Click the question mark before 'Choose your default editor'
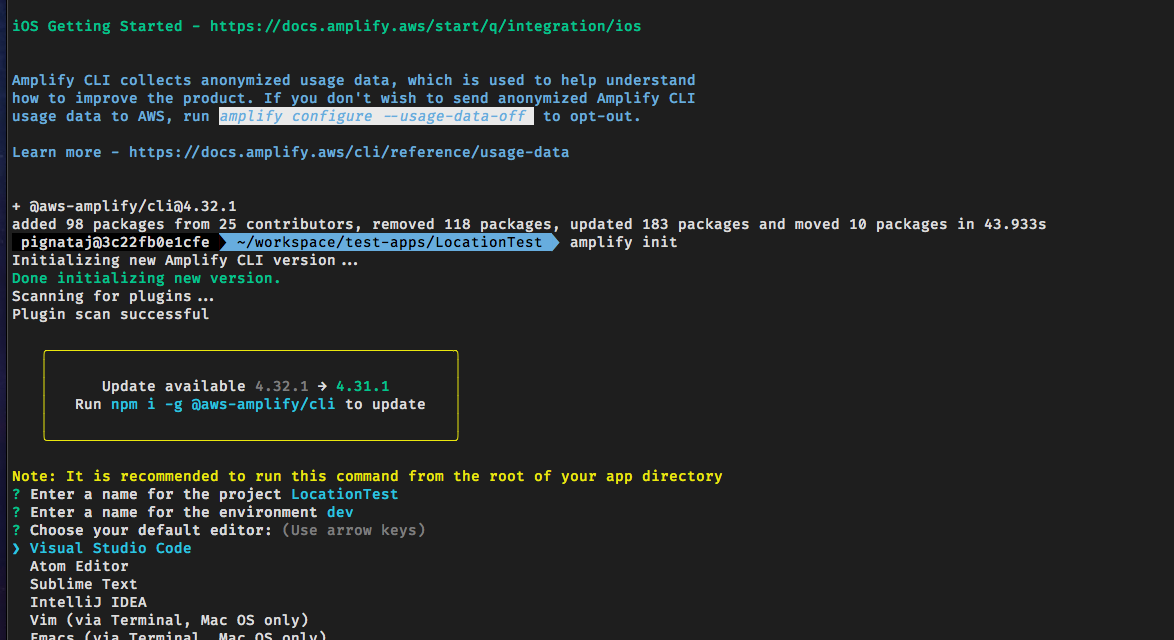The image size is (1174, 640). [16, 530]
